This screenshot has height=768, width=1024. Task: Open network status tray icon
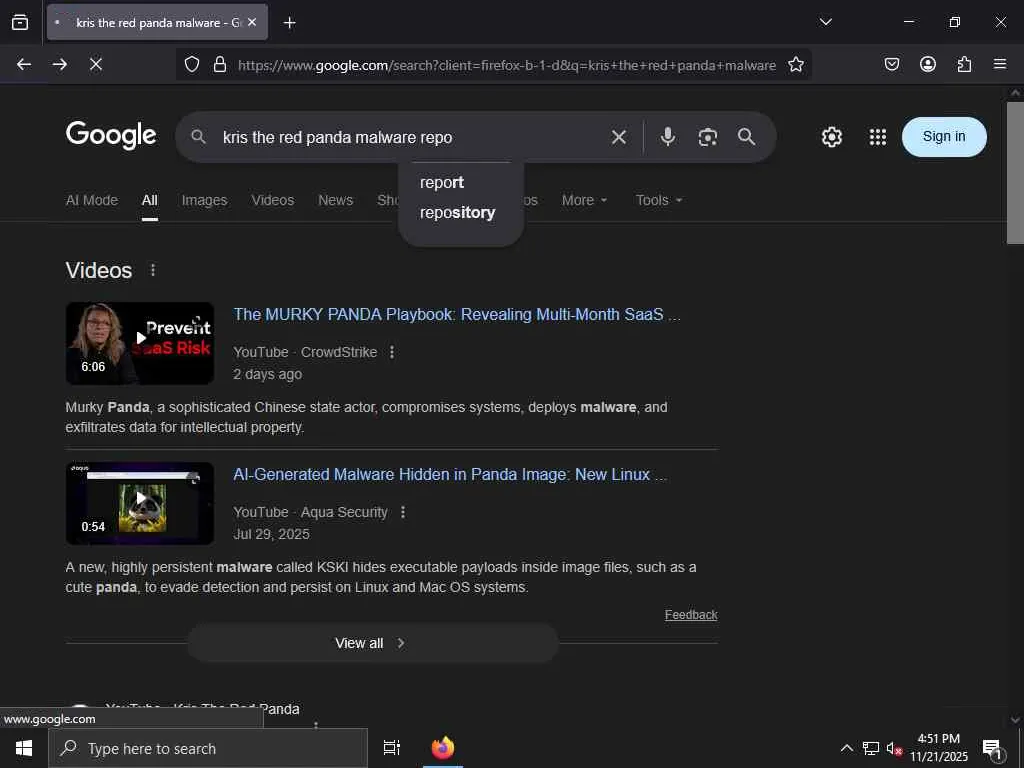(870, 748)
